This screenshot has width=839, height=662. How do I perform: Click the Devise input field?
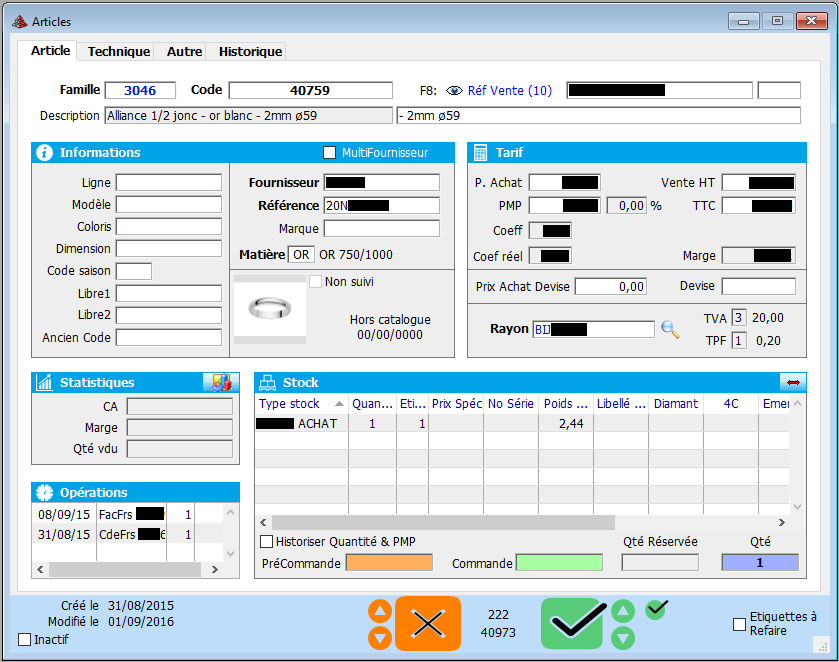click(759, 286)
